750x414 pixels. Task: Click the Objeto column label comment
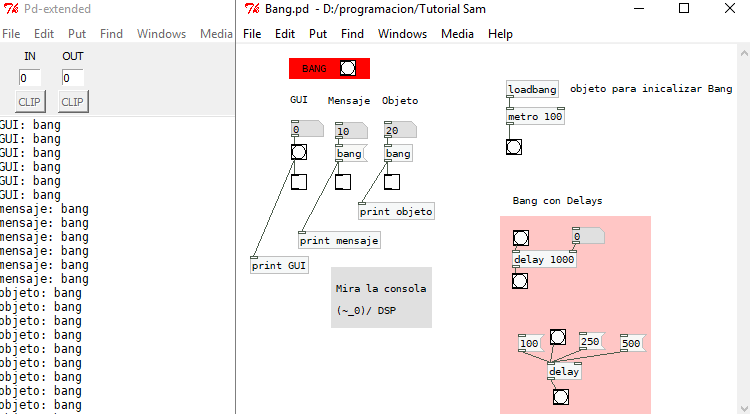point(400,101)
